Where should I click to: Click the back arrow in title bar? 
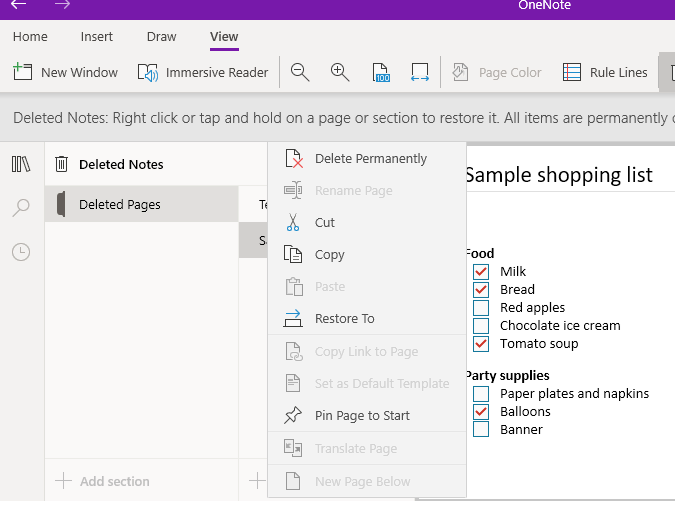click(19, 5)
